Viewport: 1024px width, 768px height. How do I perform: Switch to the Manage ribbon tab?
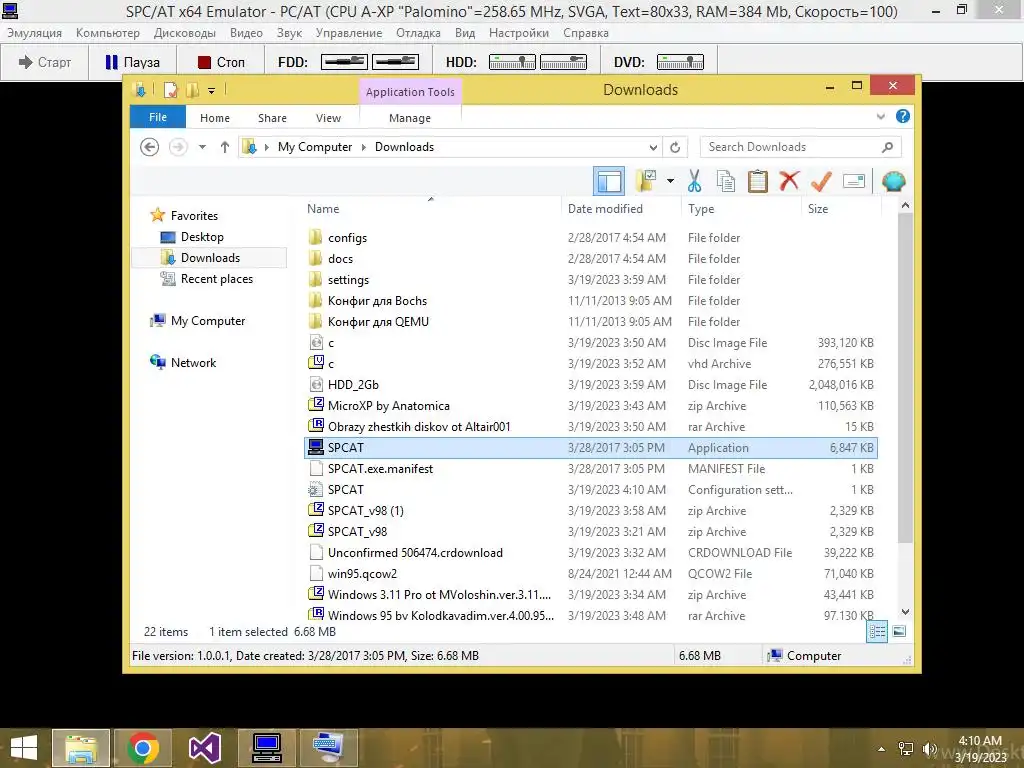click(410, 118)
